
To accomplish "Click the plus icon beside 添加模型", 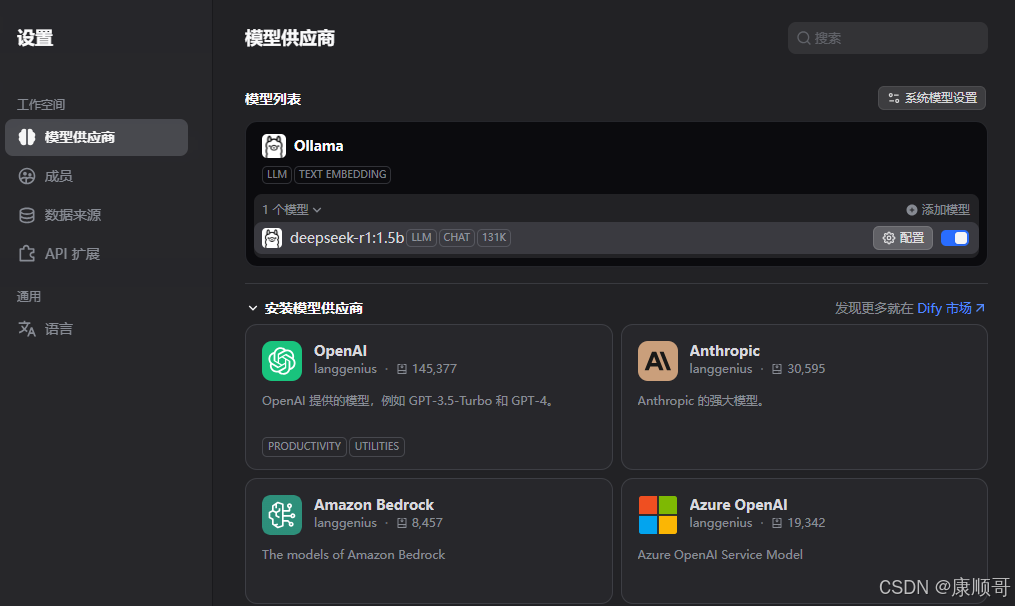I will 911,210.
